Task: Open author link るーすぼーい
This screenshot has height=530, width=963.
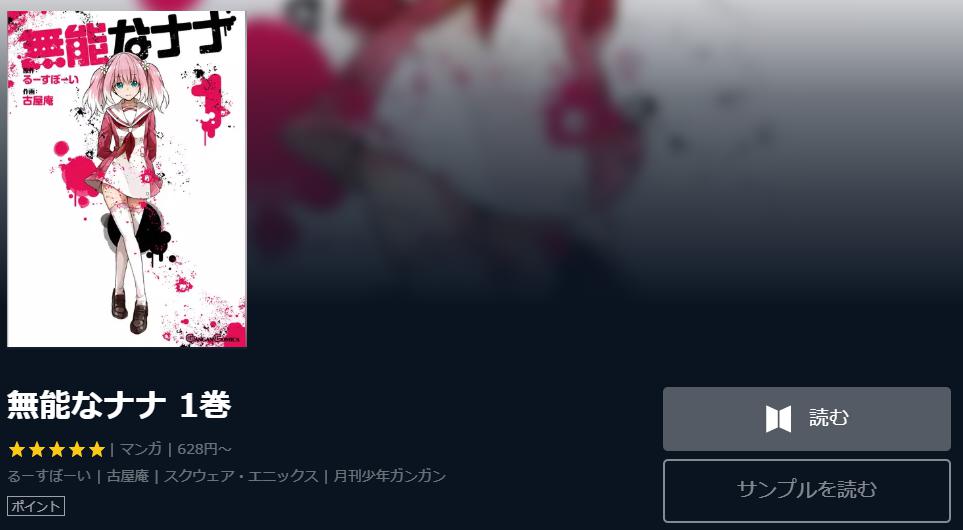Action: coord(49,476)
